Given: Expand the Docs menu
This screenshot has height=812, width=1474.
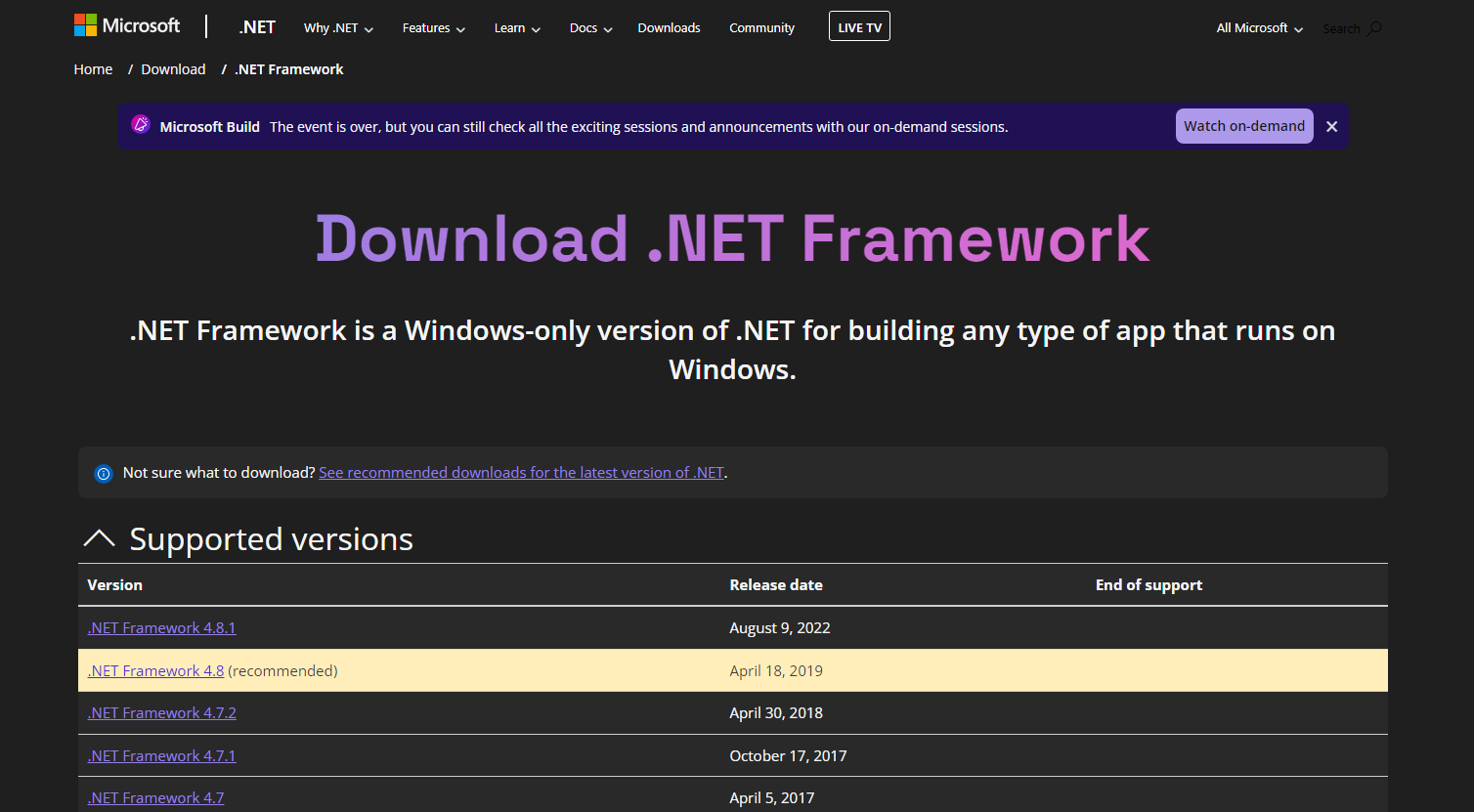Looking at the screenshot, I should (x=590, y=28).
